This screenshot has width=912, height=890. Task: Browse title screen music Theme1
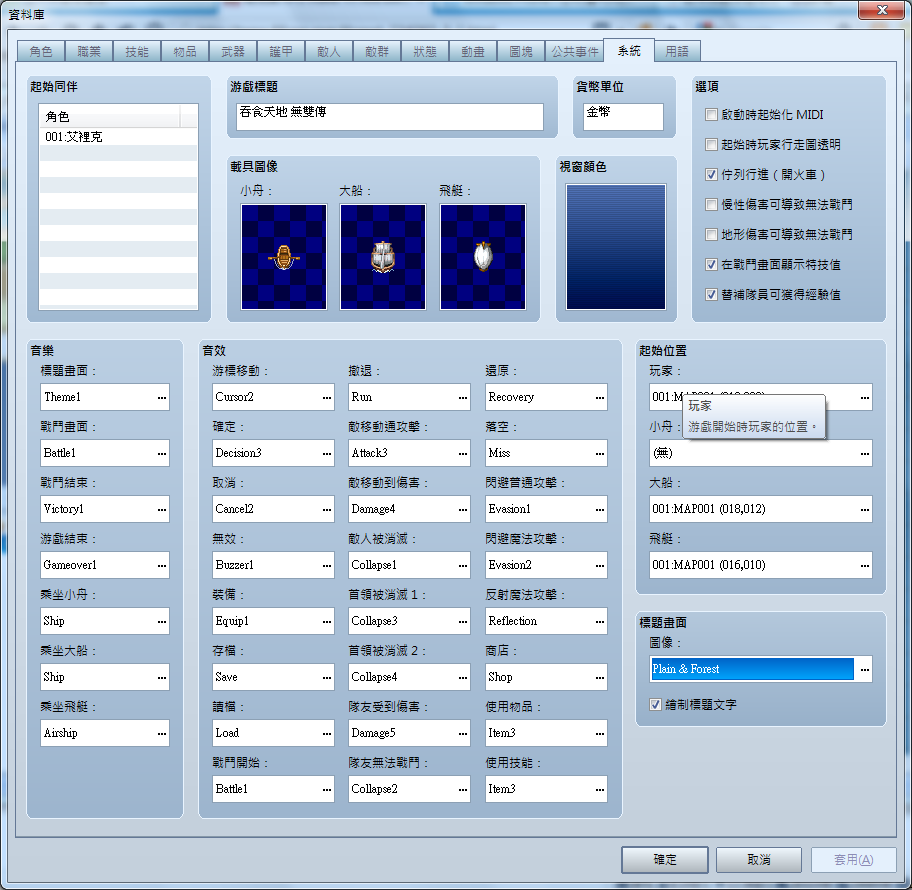coord(162,397)
